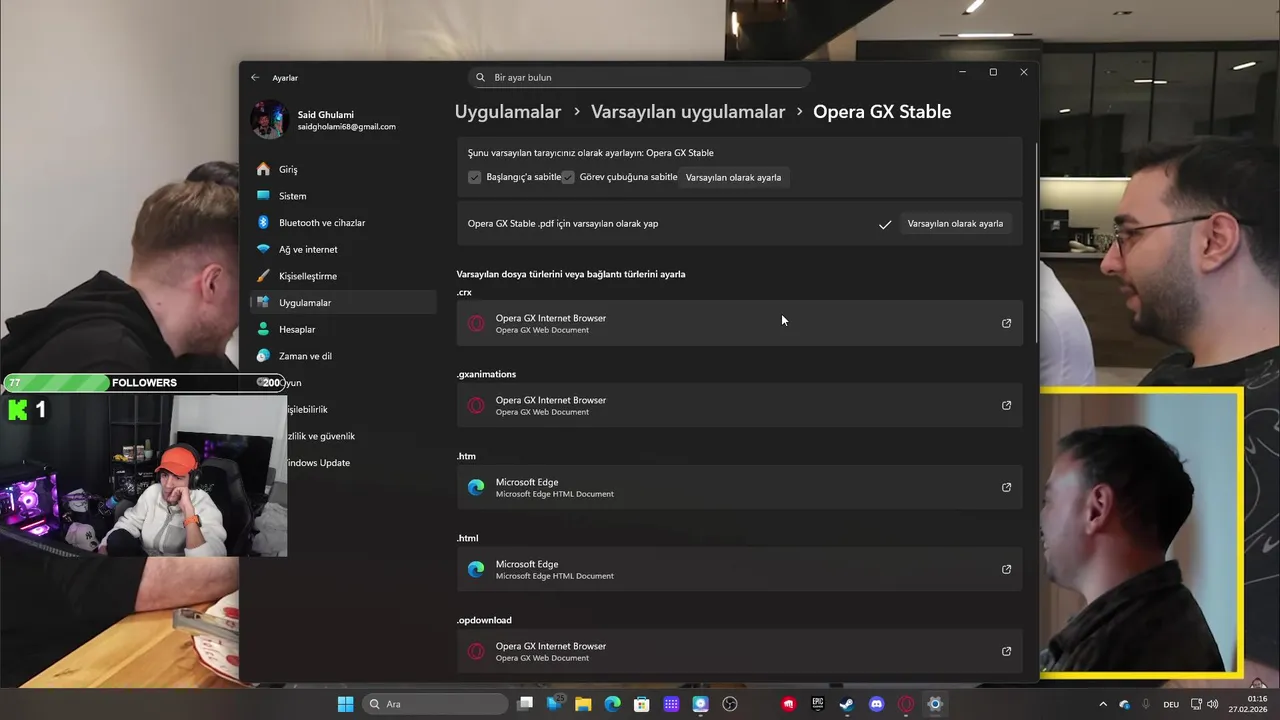
Task: Open the Ağ ve internet wifi icon
Action: click(263, 249)
